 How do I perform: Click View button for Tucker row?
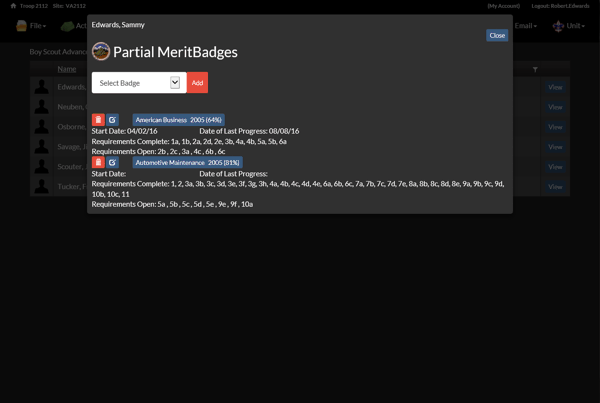(555, 186)
